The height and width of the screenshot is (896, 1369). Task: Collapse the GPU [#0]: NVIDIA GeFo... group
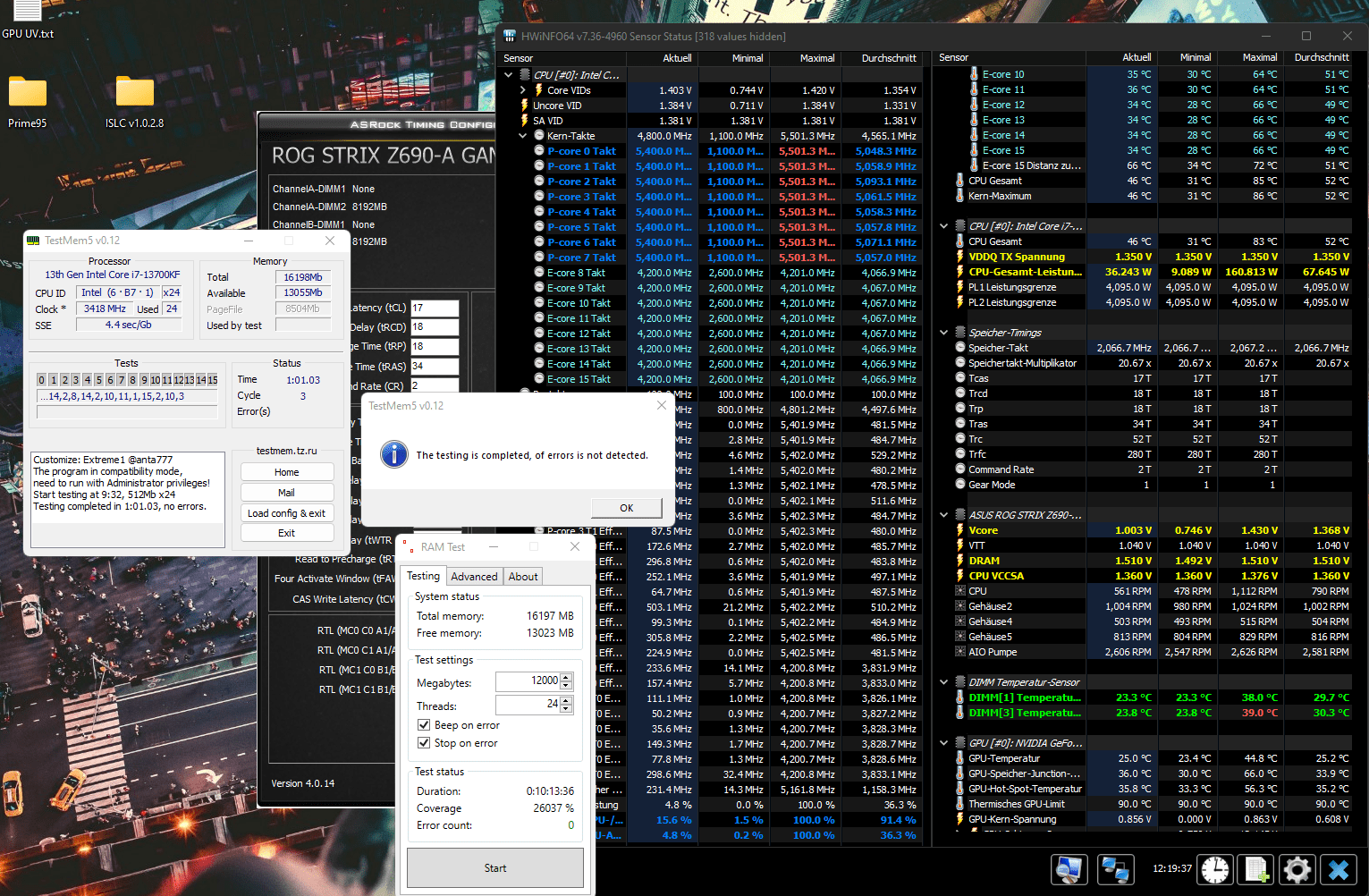943,743
